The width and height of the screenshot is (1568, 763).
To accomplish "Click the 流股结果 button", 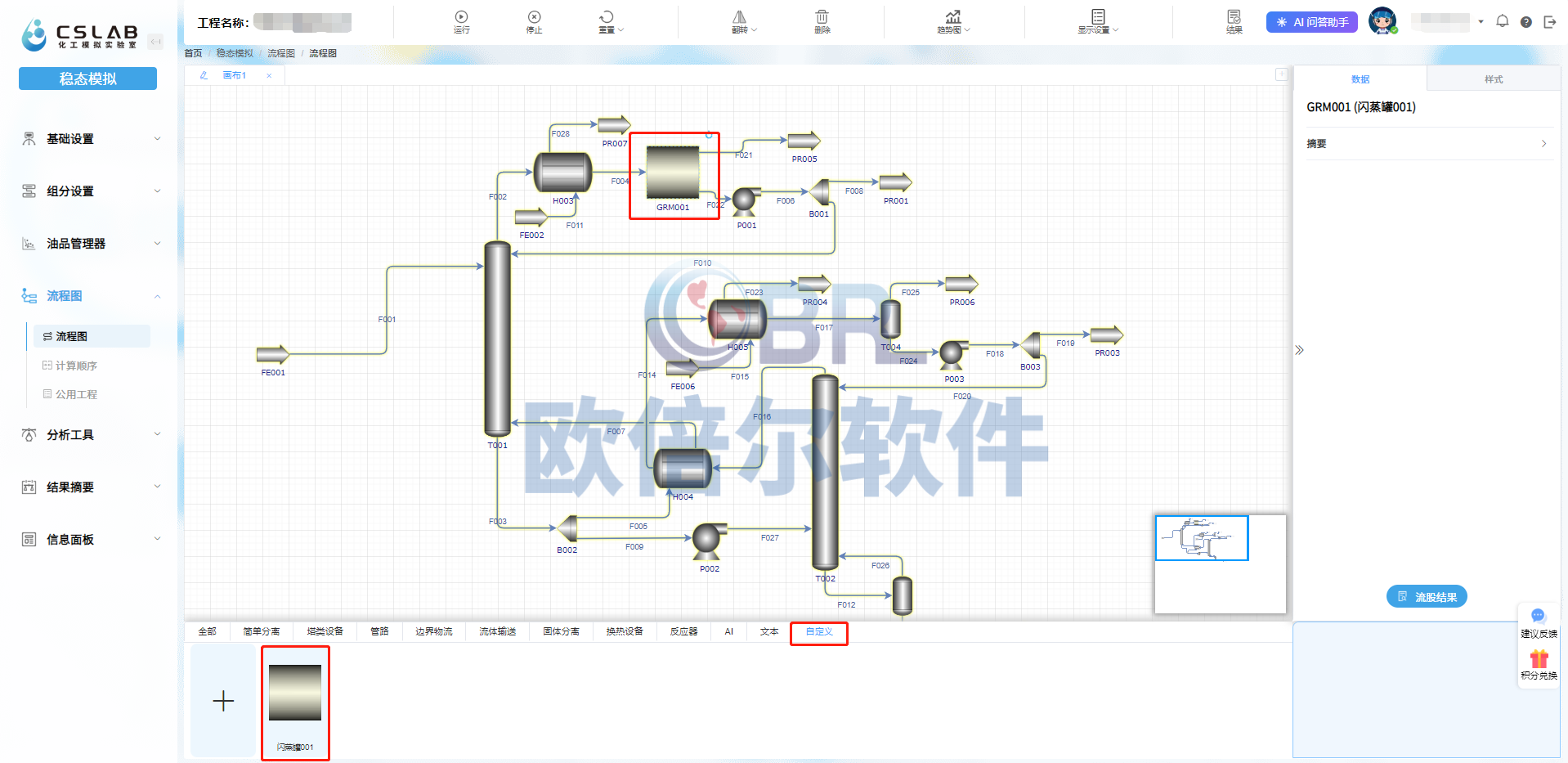I will 1427,597.
